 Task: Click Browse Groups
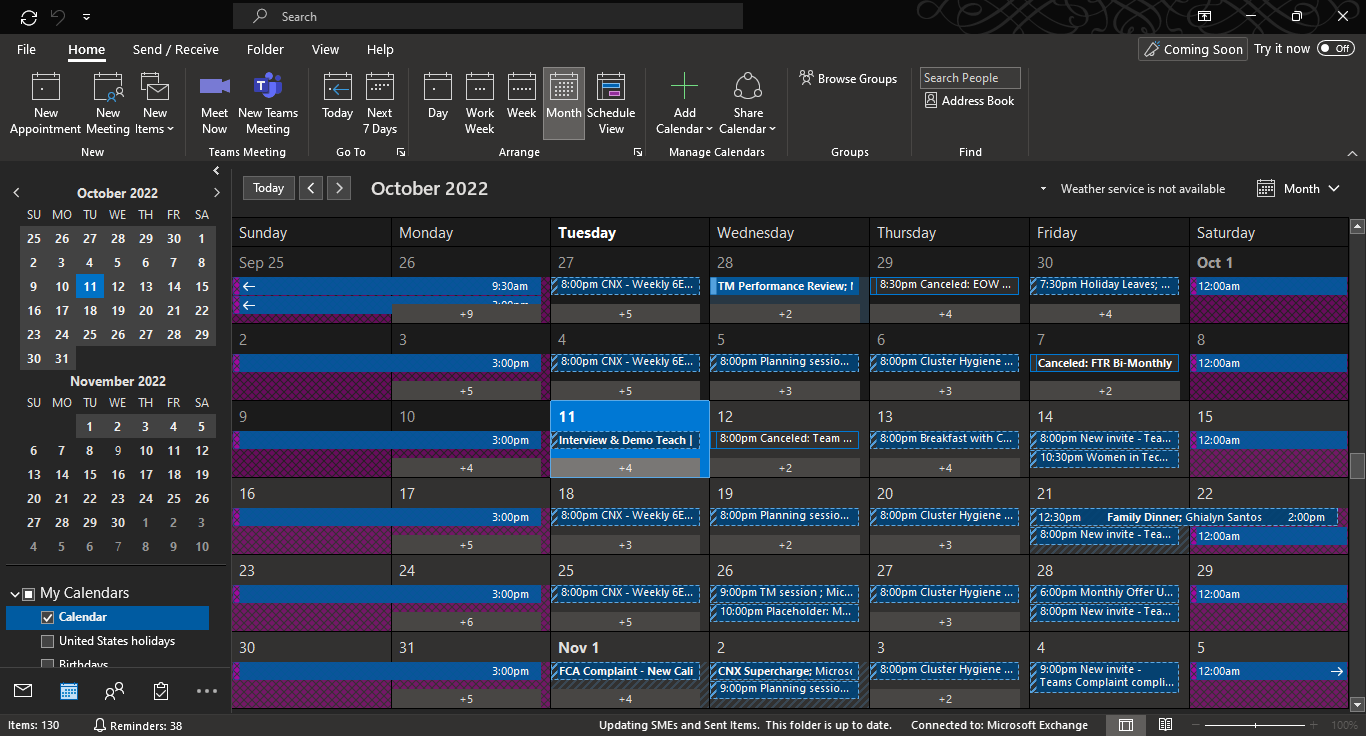click(x=848, y=78)
